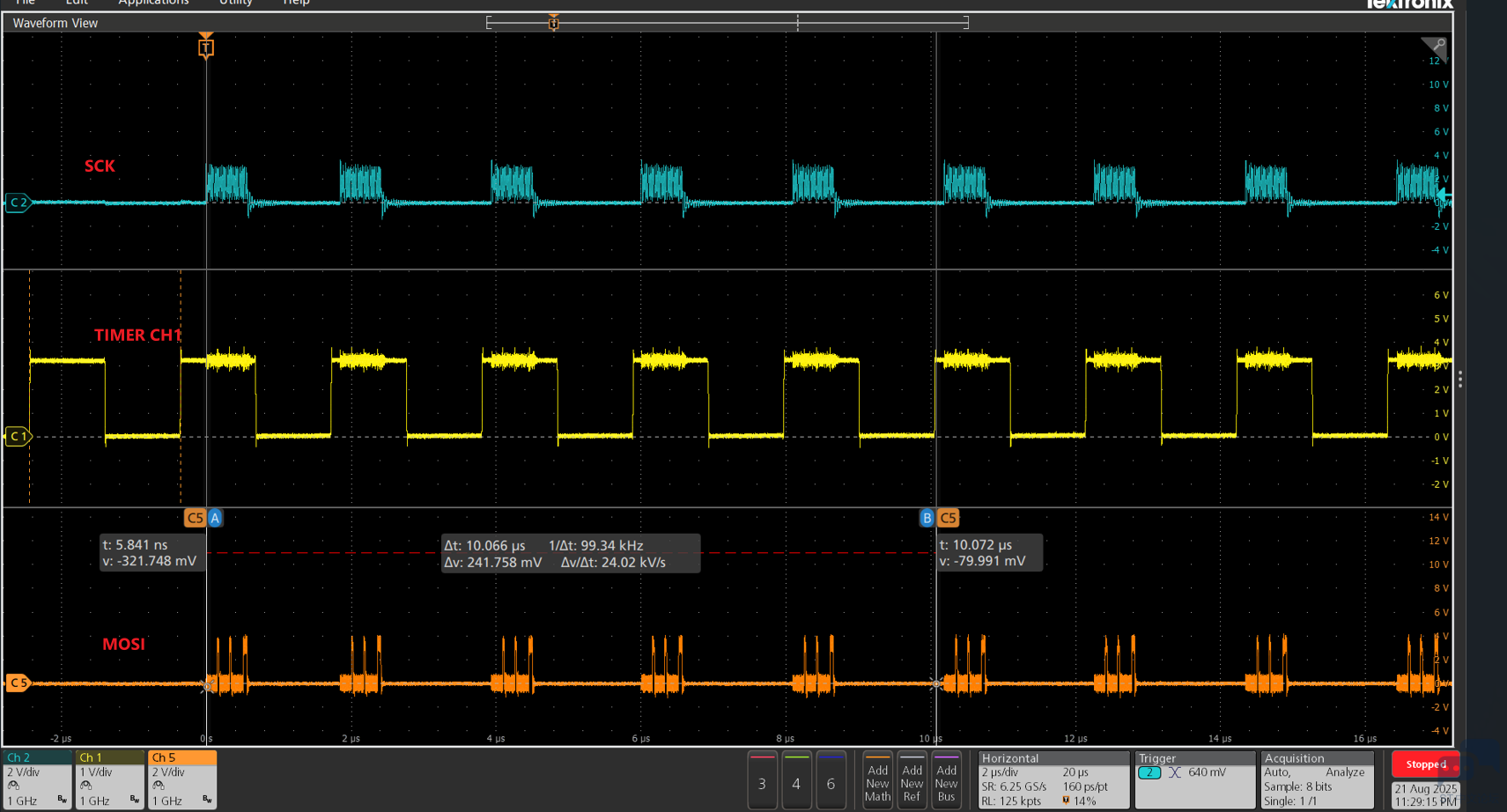
Task: Click the probe icon on Ch 2 badge
Action: click(13, 786)
